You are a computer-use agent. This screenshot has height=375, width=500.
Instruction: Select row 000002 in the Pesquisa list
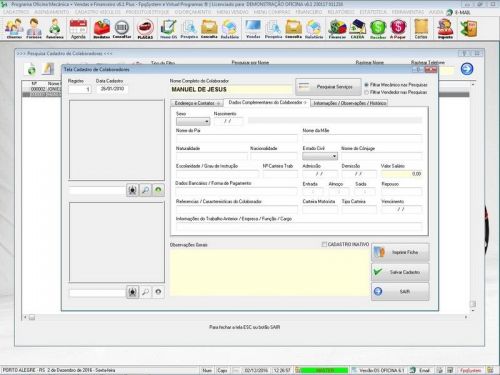[42, 89]
